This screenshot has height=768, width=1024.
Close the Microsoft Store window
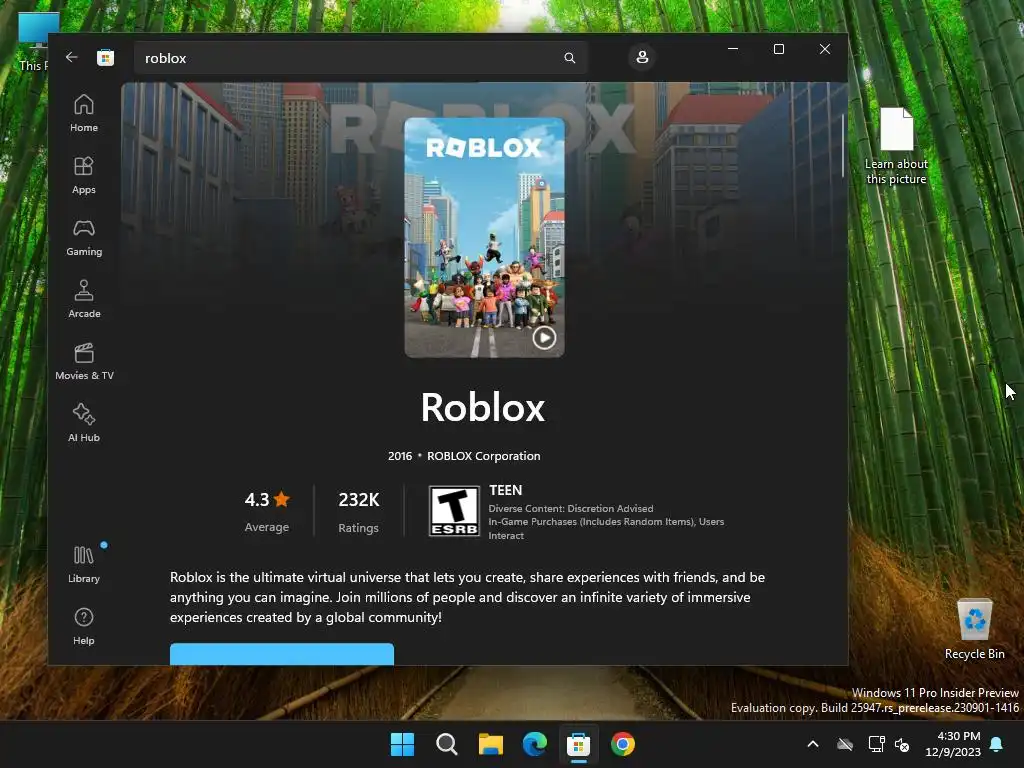coord(825,49)
